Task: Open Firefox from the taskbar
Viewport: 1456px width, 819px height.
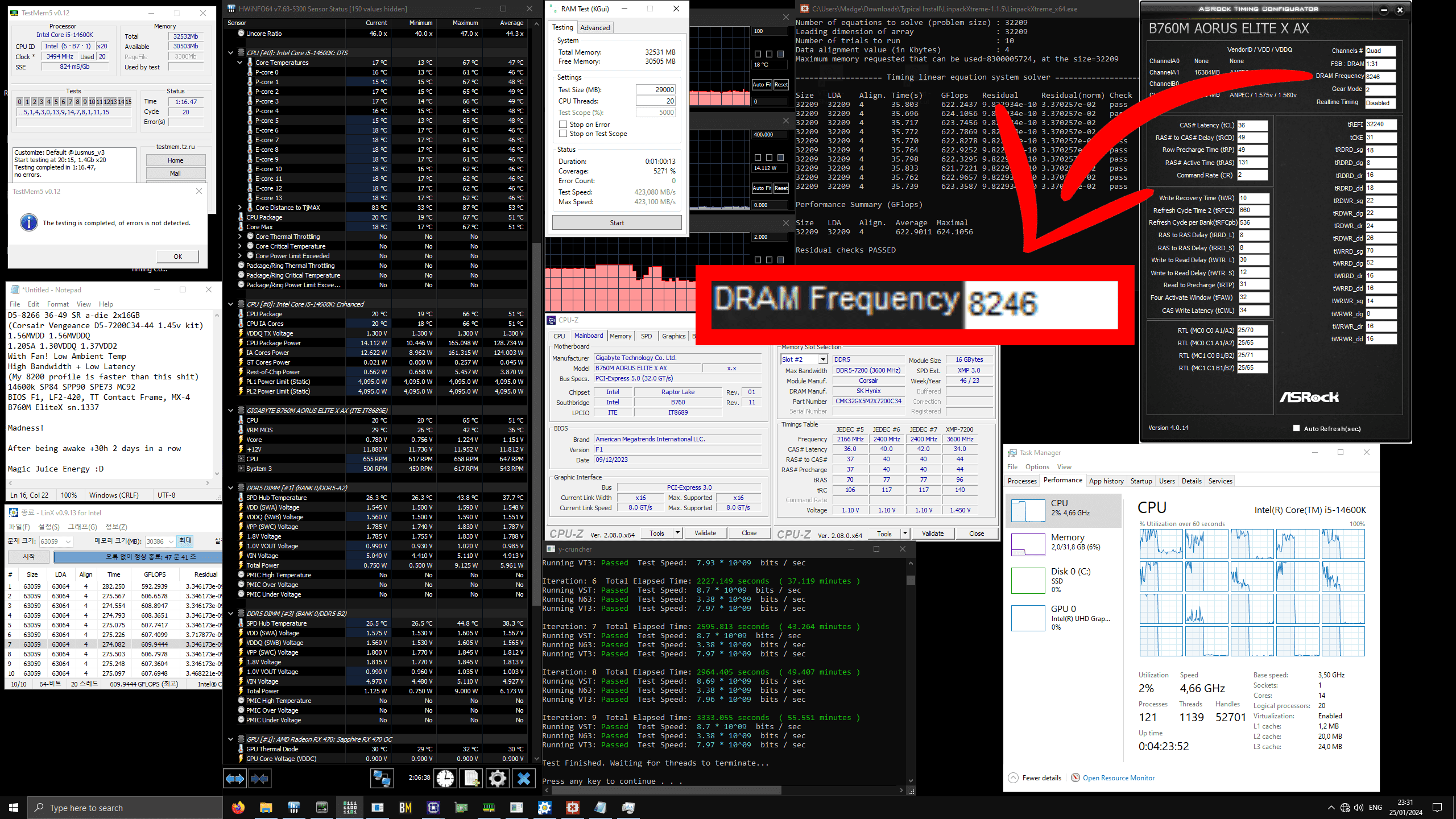Action: click(x=238, y=808)
